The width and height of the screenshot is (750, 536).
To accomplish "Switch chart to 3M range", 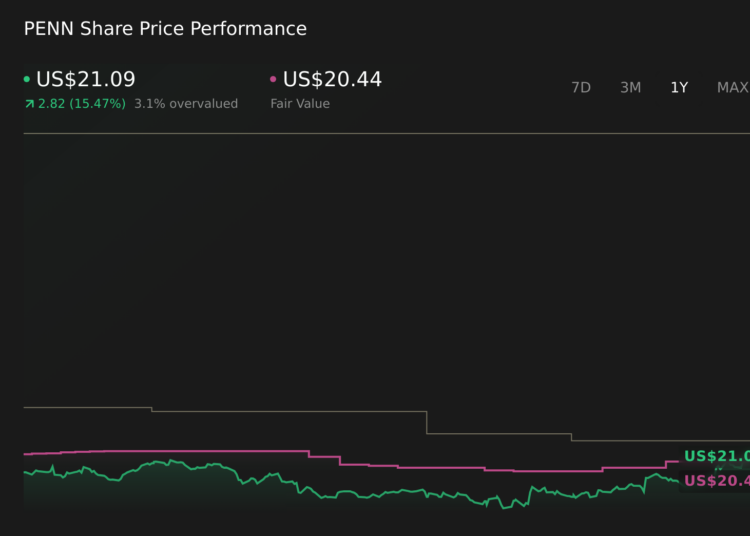I will tap(630, 88).
